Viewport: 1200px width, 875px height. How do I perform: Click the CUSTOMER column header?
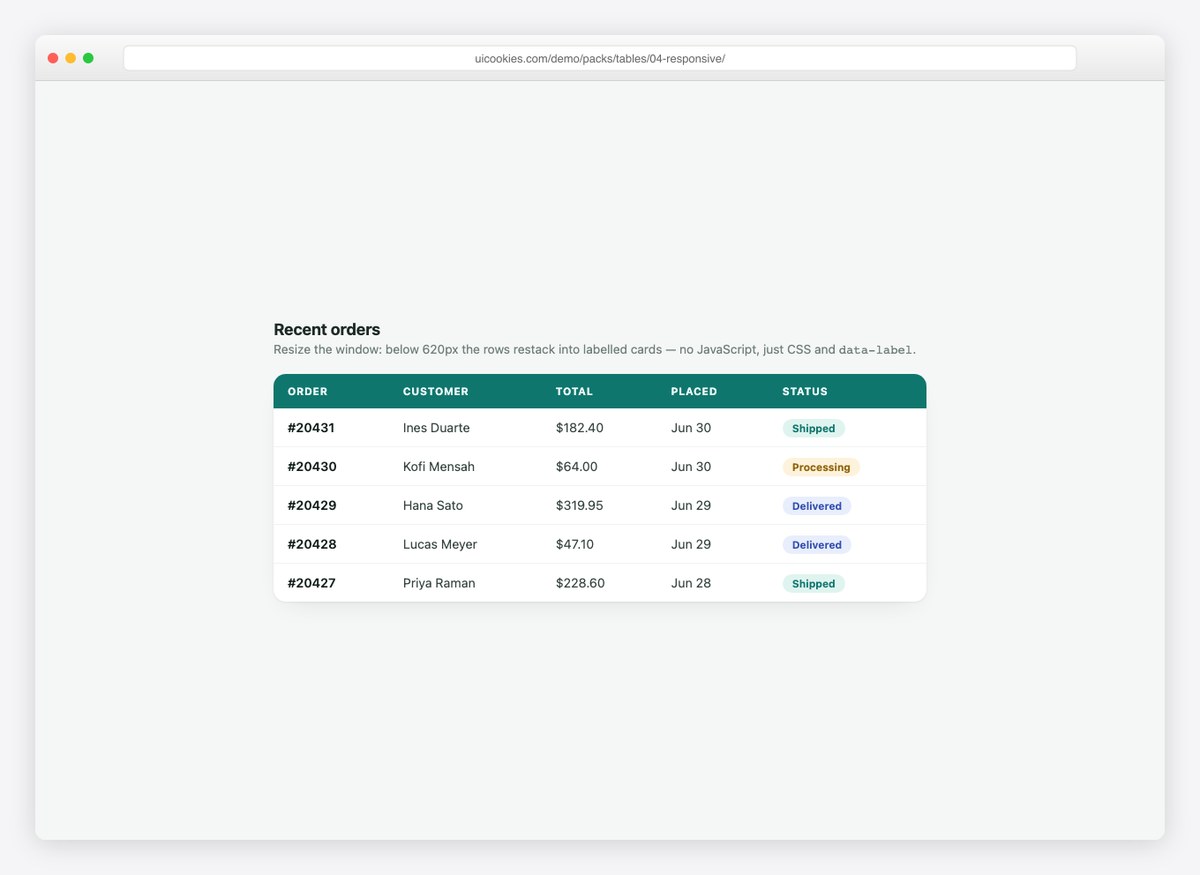435,392
